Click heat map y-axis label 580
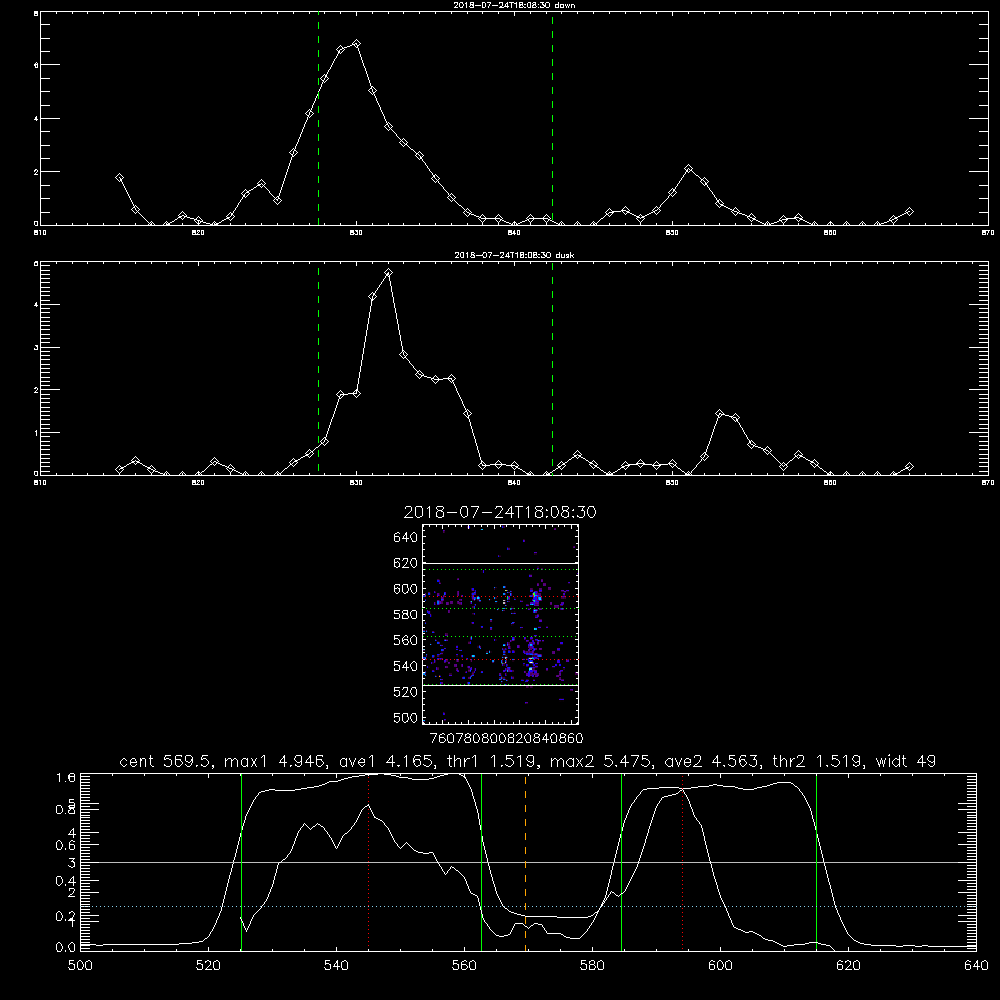 406,615
